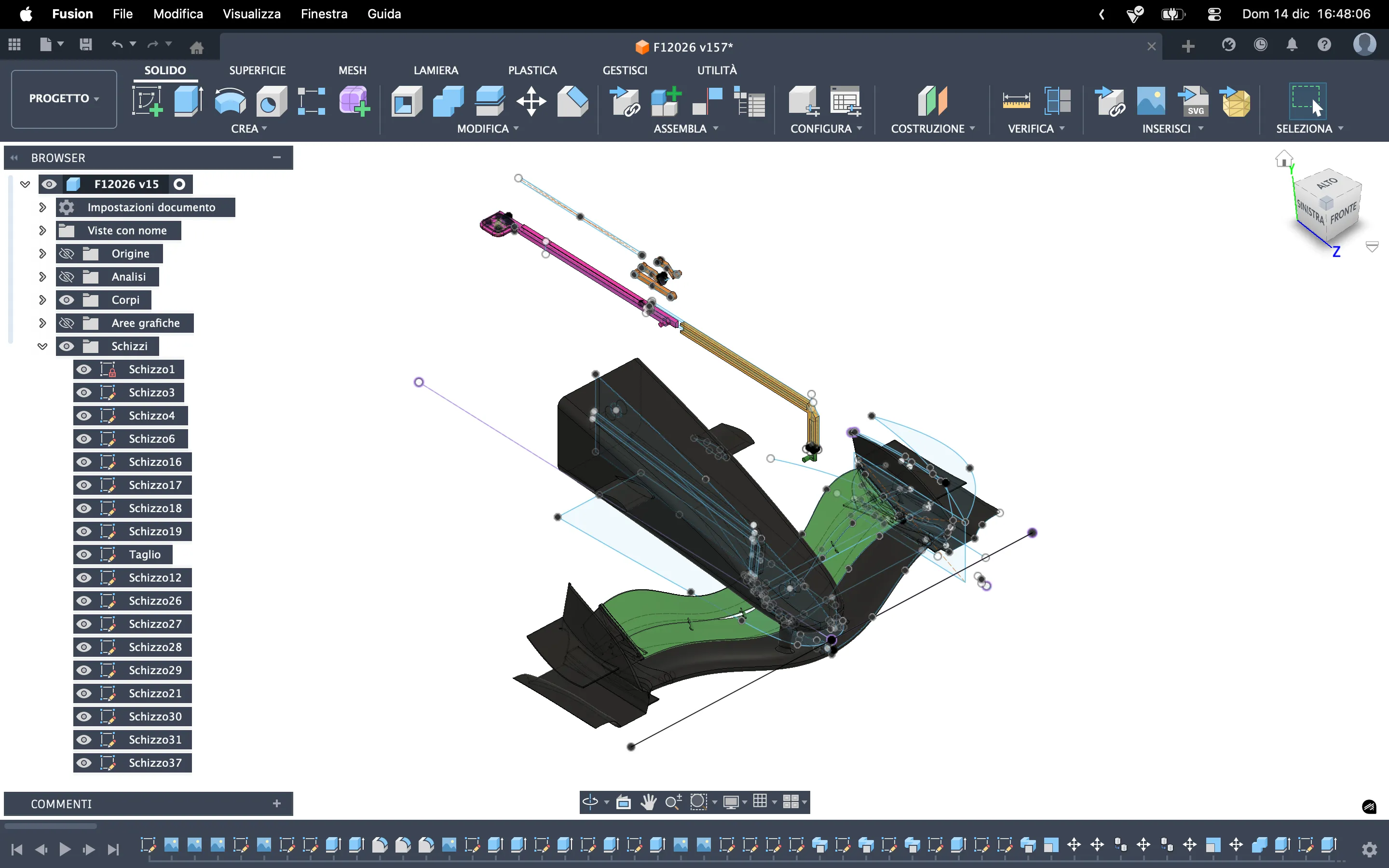
Task: Select the Interference tool in Verifica
Action: (x=1057, y=101)
